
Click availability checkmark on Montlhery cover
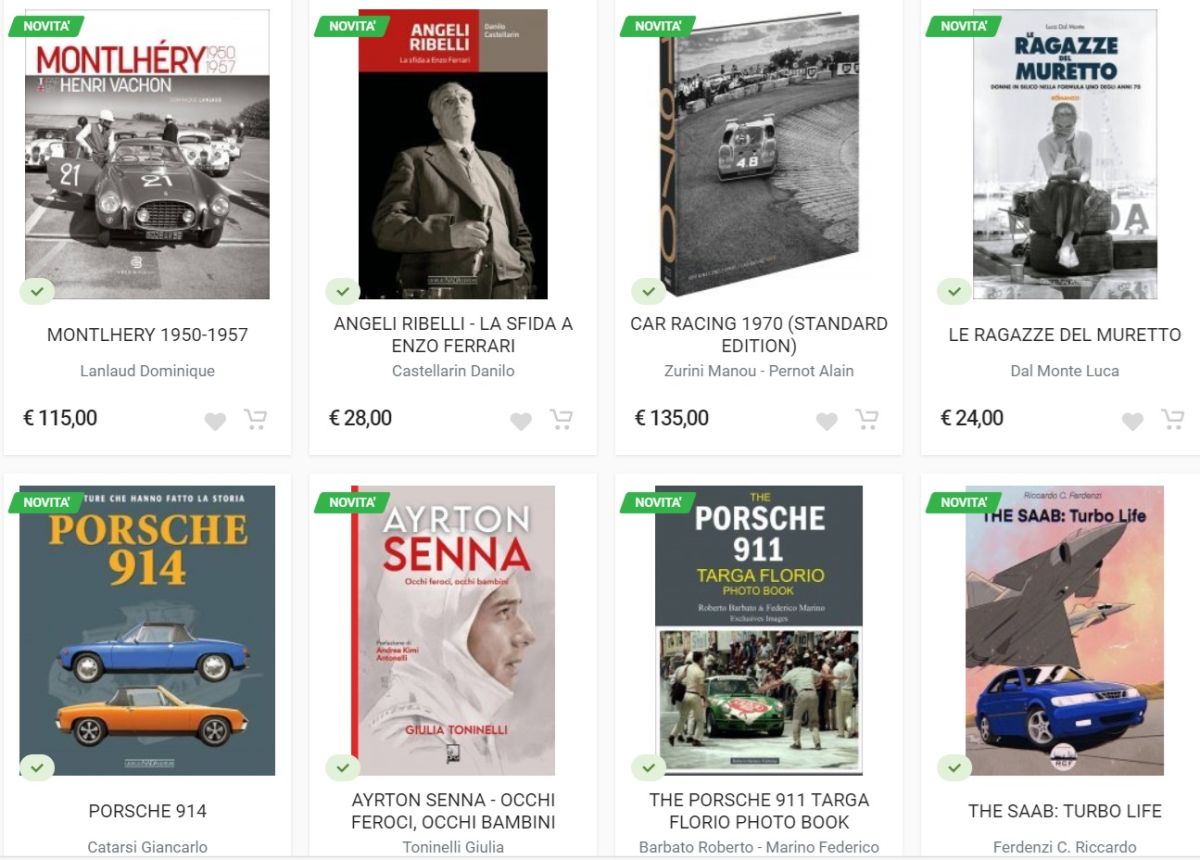[x=37, y=292]
